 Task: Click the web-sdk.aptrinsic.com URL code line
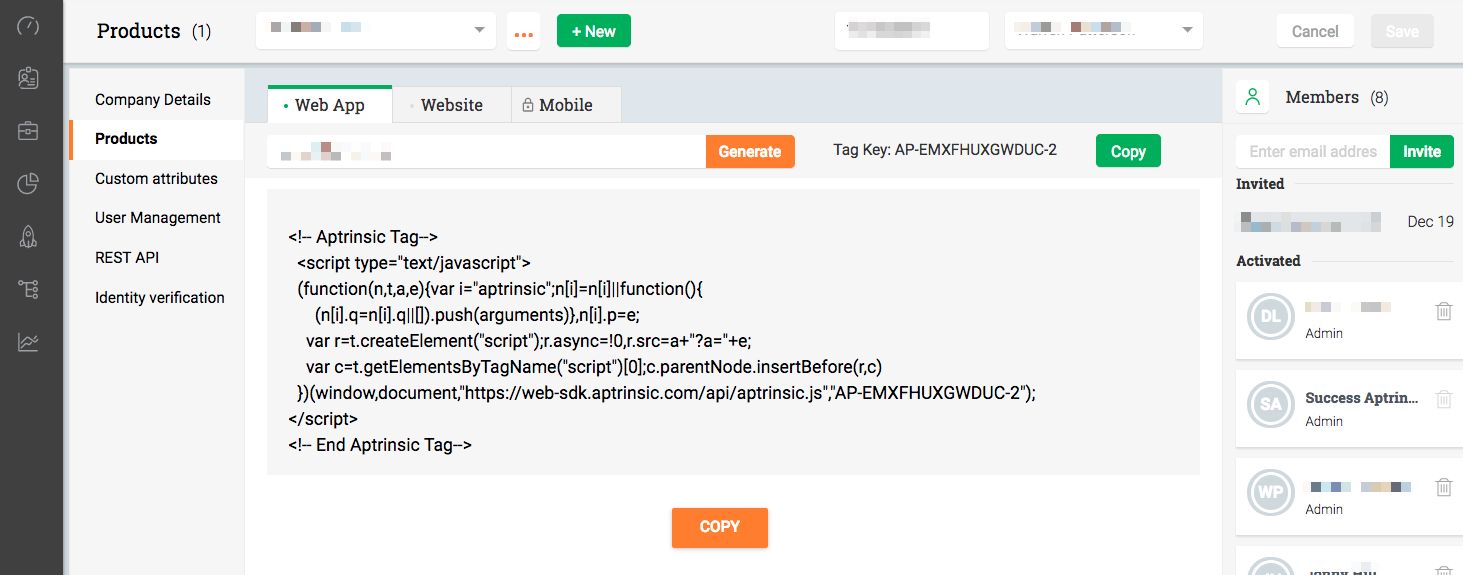[666, 393]
